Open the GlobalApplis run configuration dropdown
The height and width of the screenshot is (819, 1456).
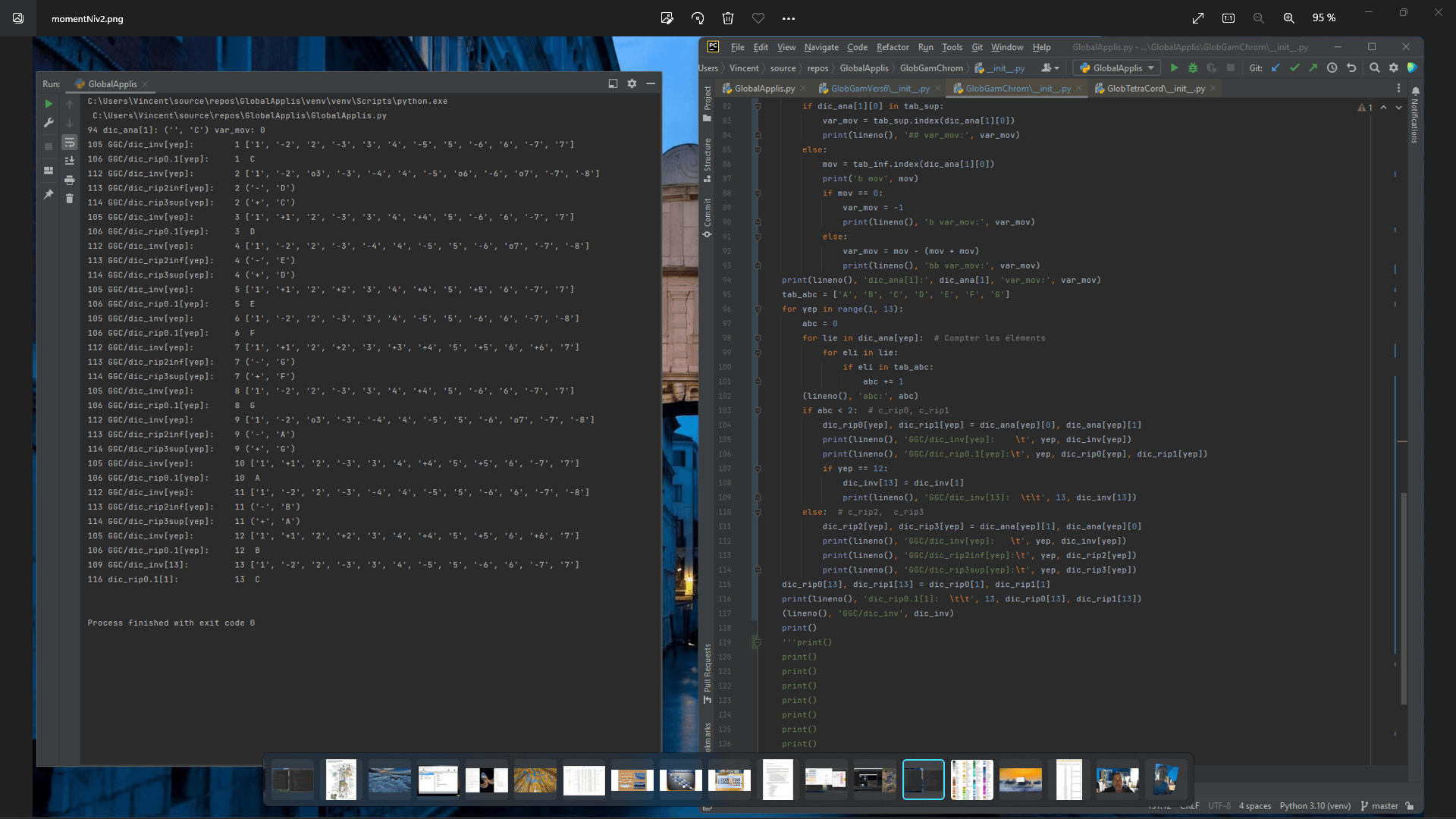1116,68
